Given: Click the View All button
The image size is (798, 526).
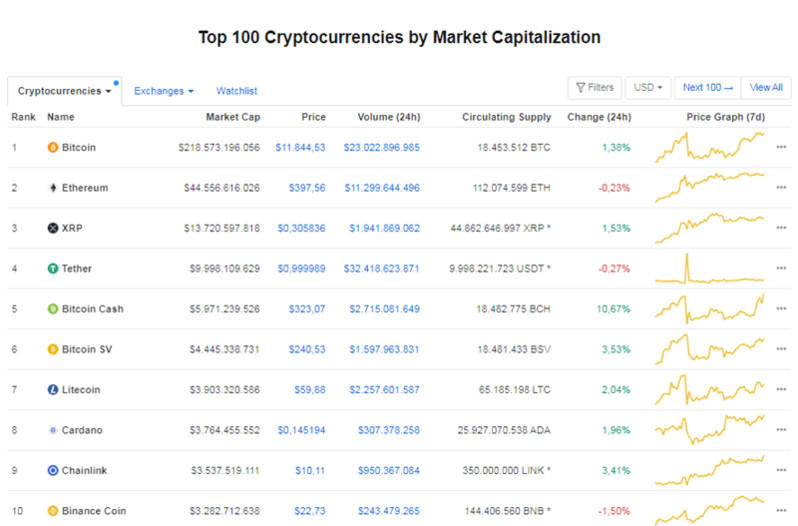Looking at the screenshot, I should pos(767,88).
